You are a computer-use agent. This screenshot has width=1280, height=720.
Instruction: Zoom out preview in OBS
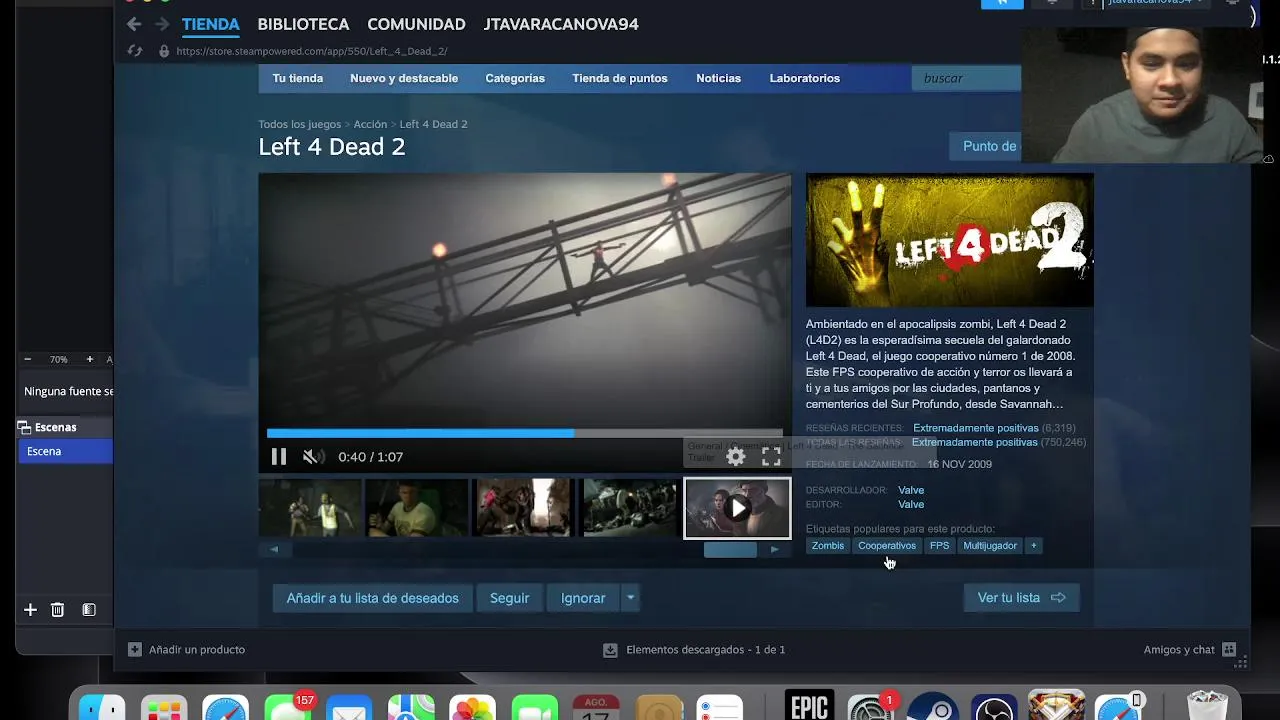[x=28, y=359]
